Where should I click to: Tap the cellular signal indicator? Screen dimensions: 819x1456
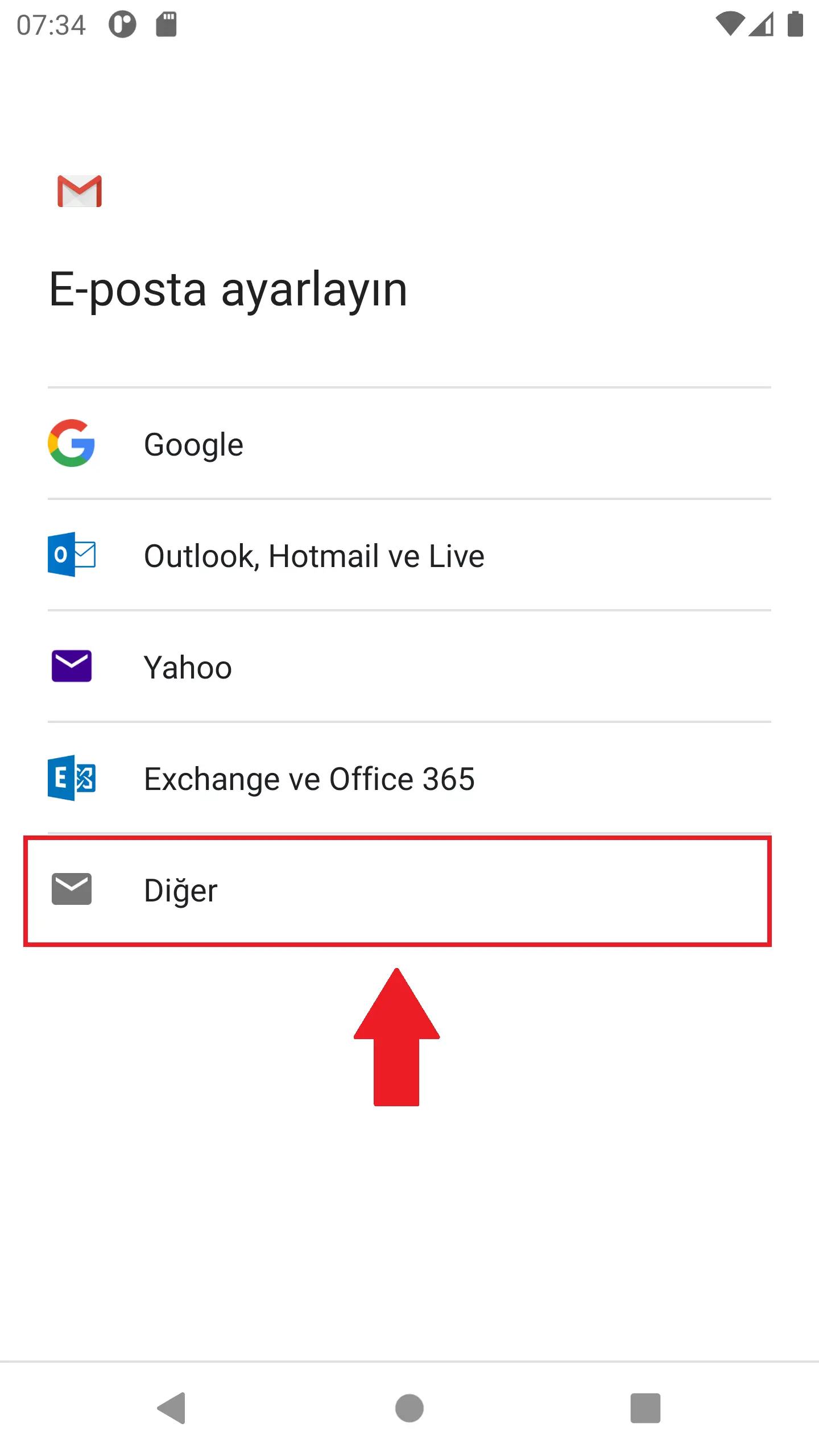click(762, 24)
